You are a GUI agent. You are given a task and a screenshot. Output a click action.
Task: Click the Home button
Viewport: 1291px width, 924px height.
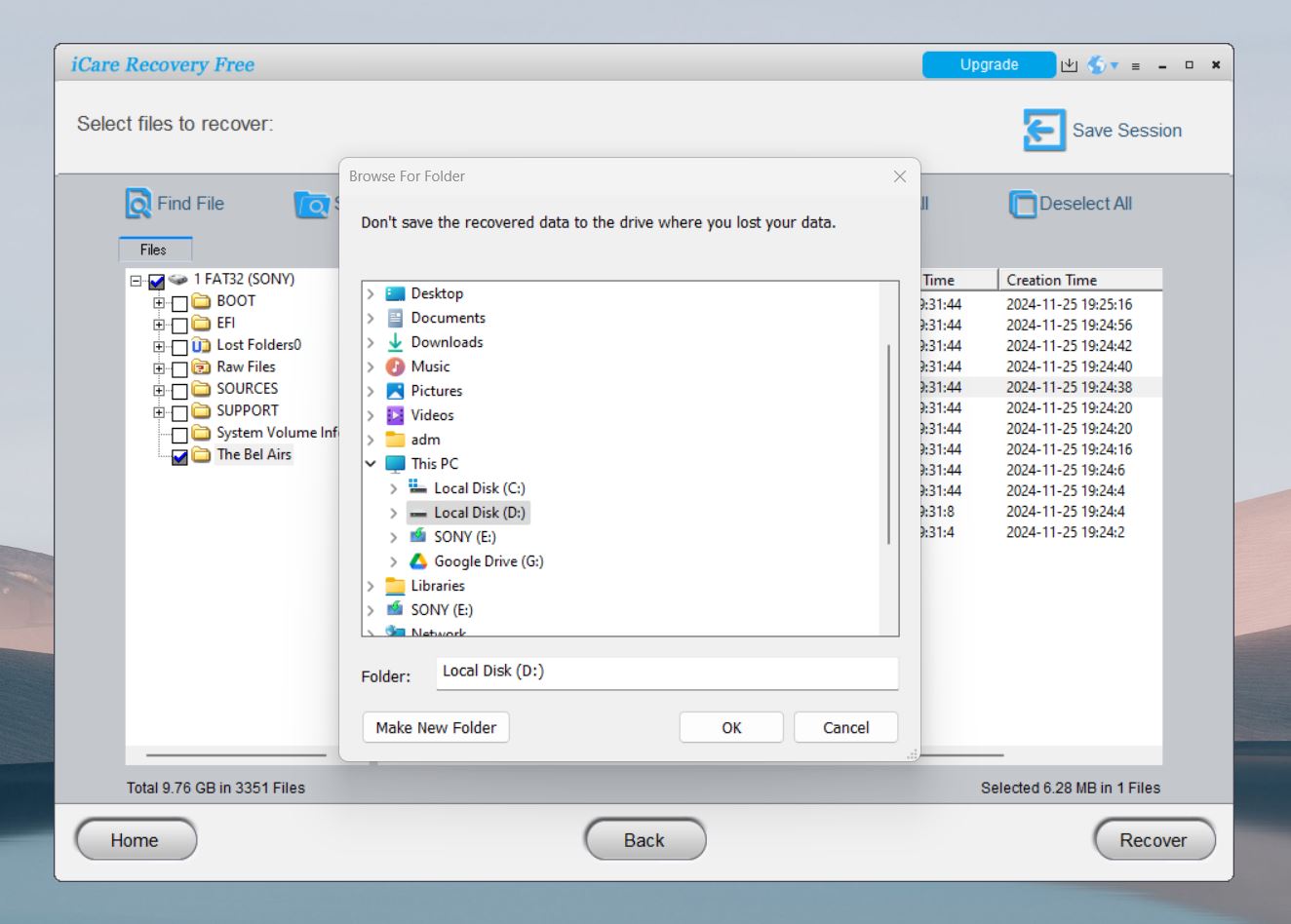coord(136,840)
